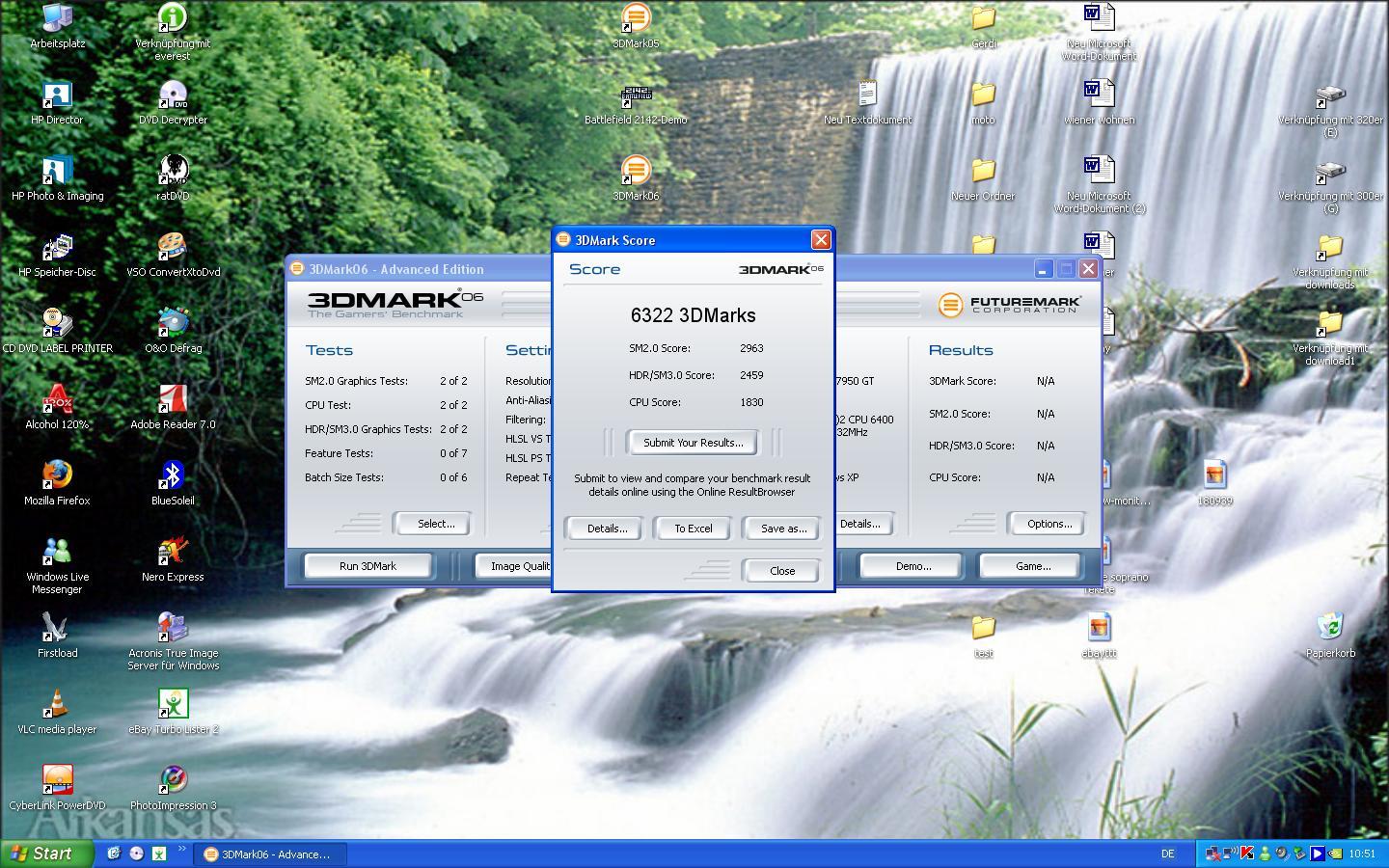1389x868 pixels.
Task: Select Verknüpfung mit download1 folder
Action: pyautogui.click(x=1330, y=337)
